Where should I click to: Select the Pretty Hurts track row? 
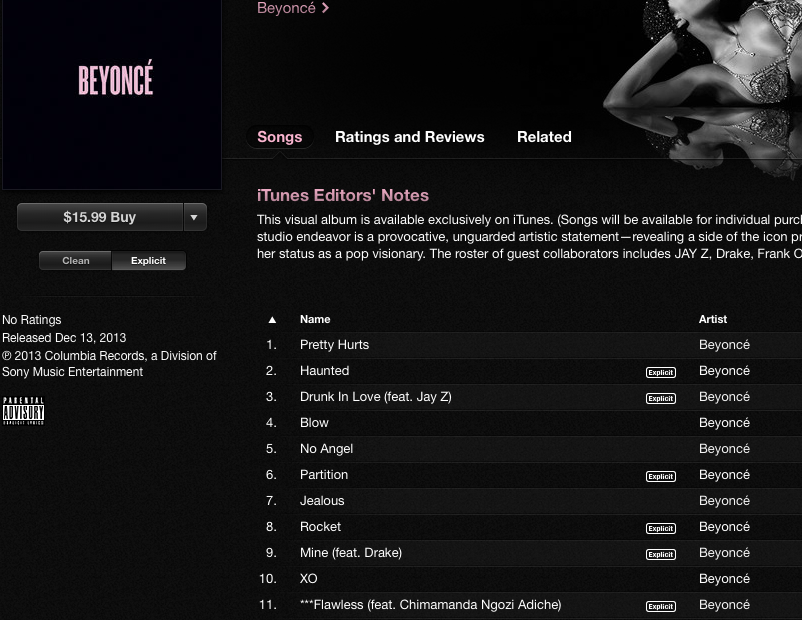pos(529,345)
